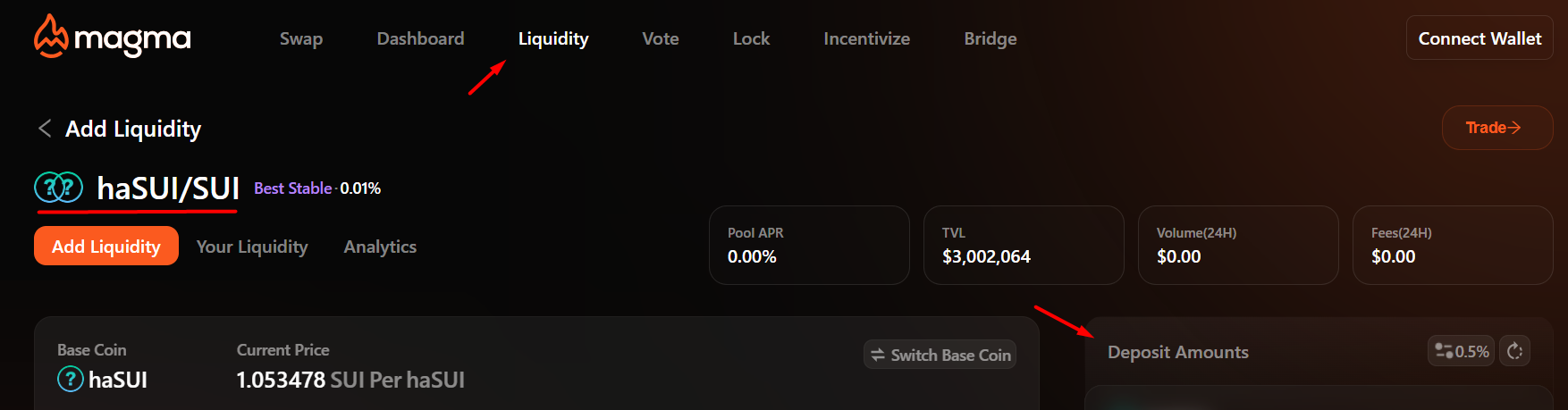Click the Best Stable 0.01% fee label
Screen dimensions: 1568x410
(x=317, y=188)
